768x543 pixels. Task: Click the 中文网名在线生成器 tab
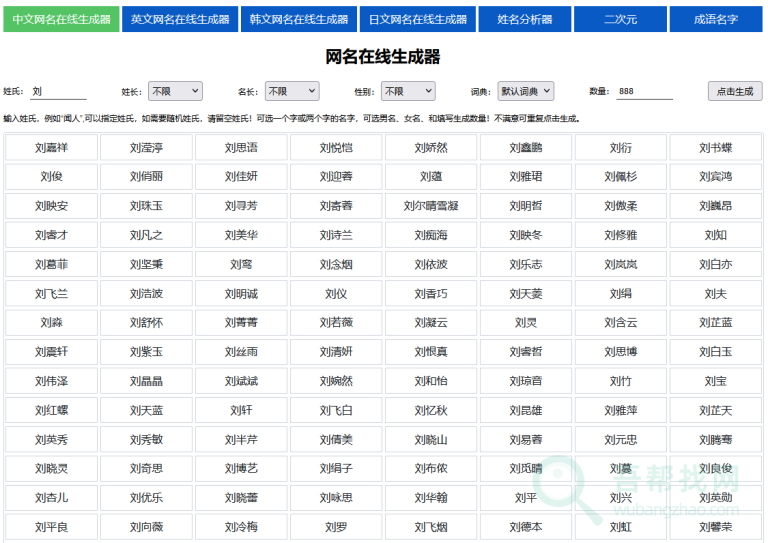click(61, 19)
